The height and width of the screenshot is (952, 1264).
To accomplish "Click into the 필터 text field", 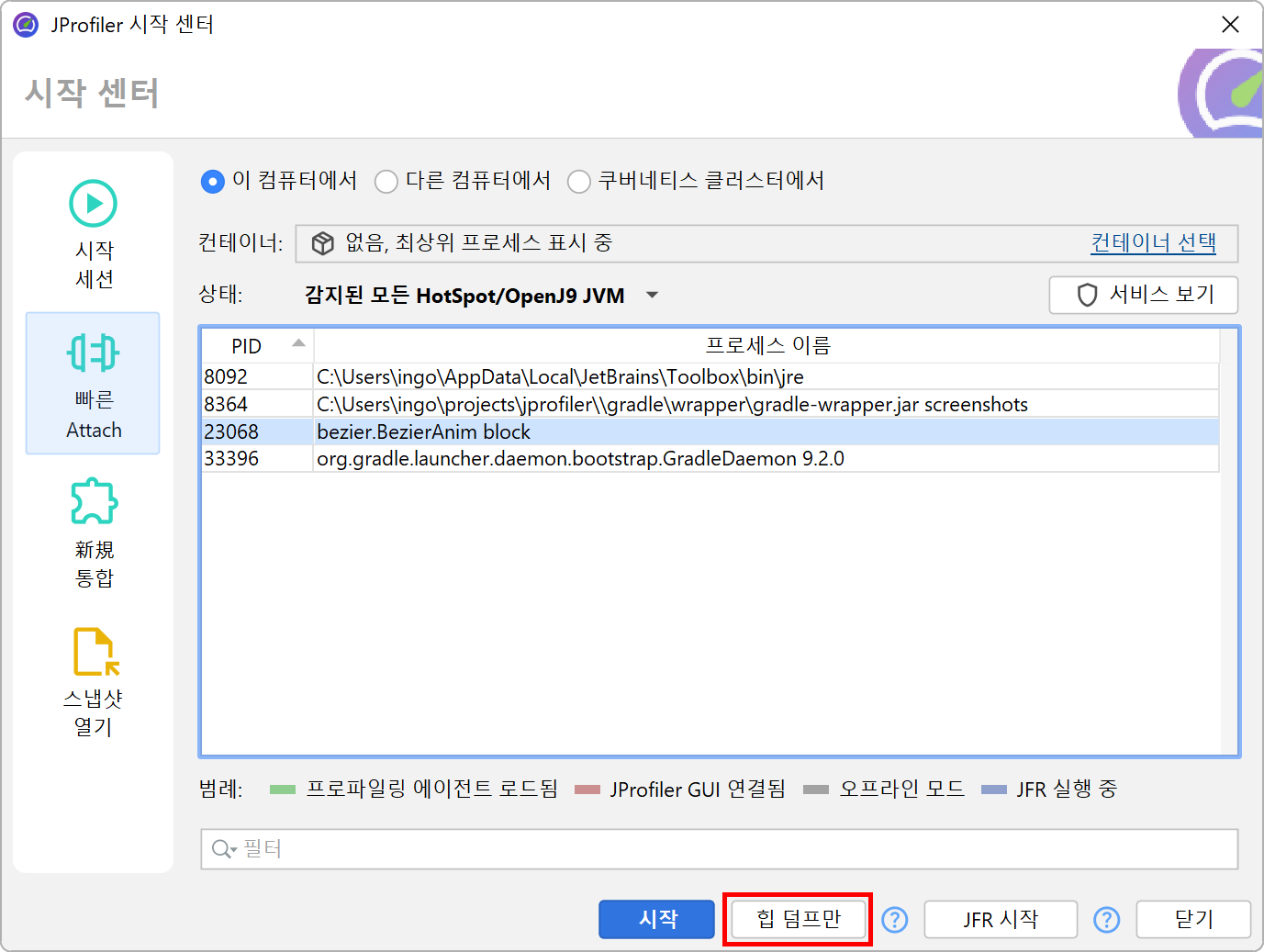I will point(734,849).
